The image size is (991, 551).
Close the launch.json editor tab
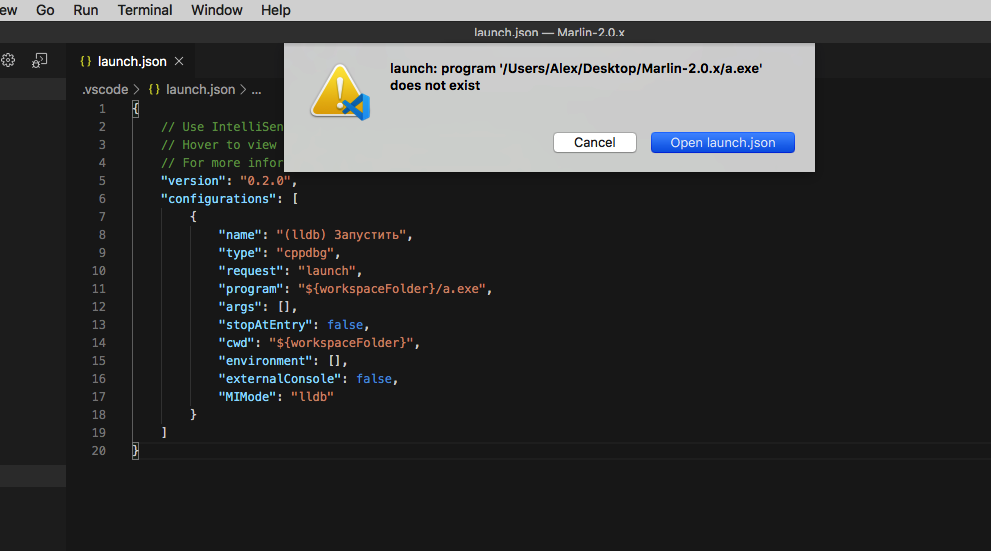point(179,61)
